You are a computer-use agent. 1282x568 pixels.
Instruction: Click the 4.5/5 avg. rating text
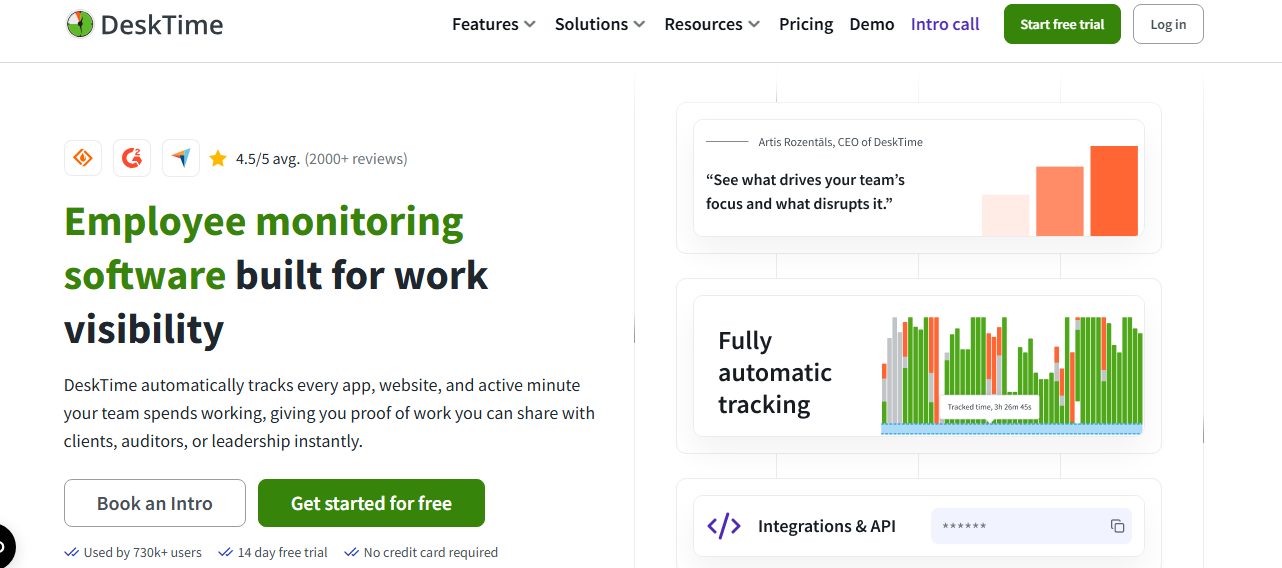268,158
